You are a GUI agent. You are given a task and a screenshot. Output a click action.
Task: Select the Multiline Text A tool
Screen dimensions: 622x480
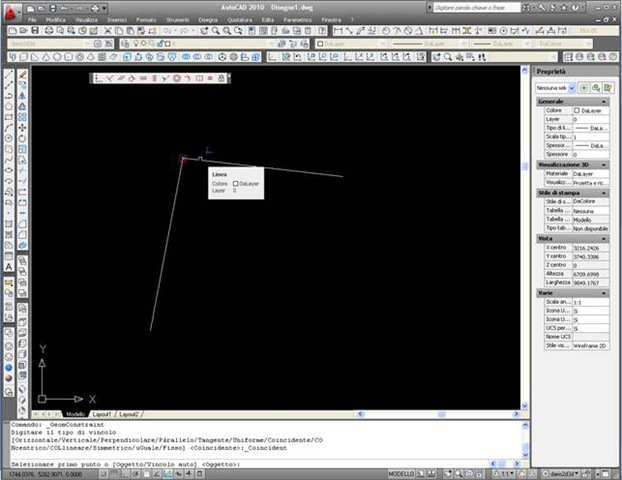9,267
